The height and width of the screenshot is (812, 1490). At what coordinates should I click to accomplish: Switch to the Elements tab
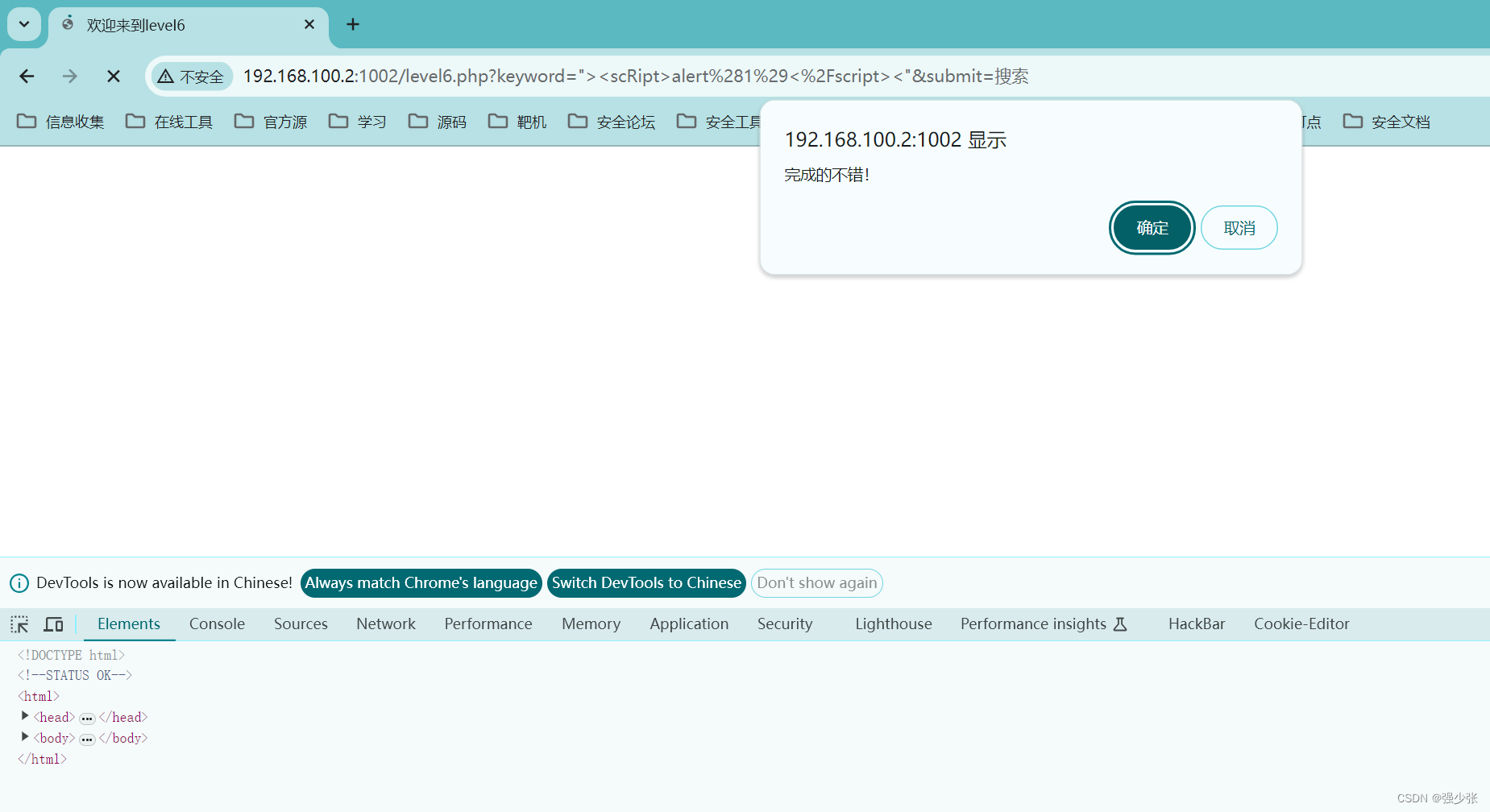(x=129, y=624)
